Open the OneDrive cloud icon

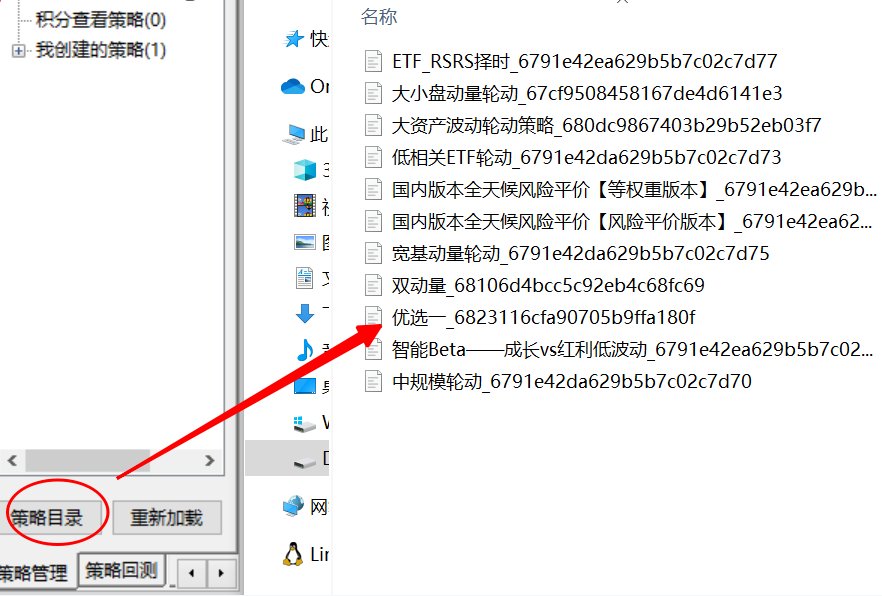(x=292, y=87)
